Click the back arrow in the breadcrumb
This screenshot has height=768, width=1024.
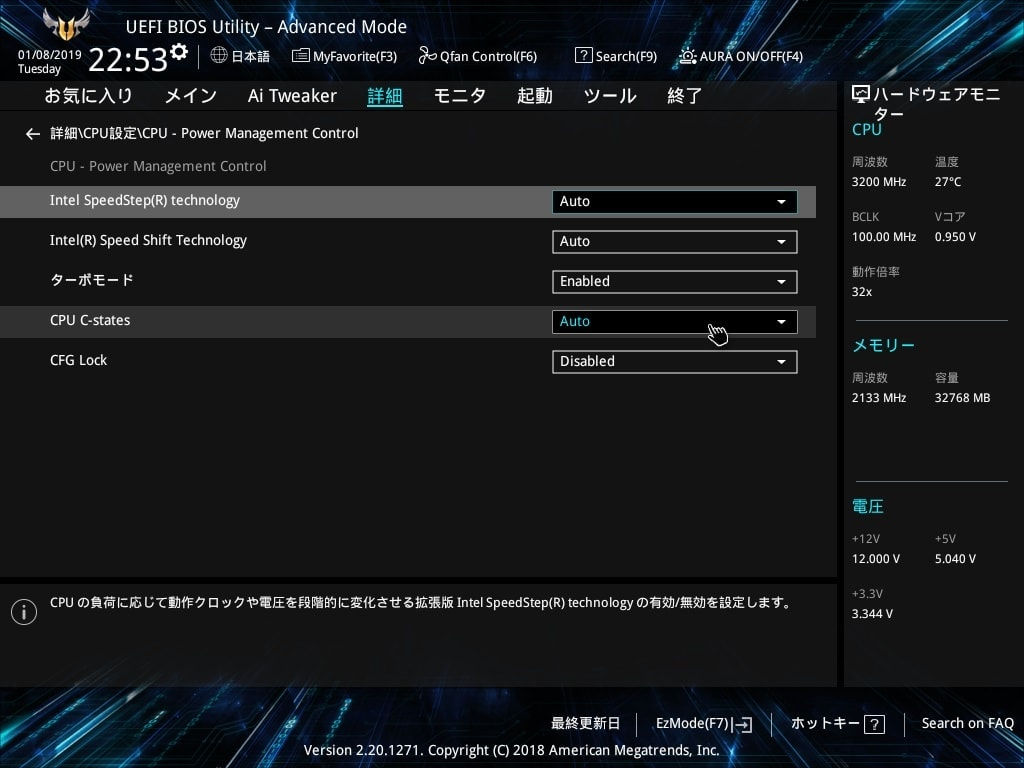coord(33,134)
